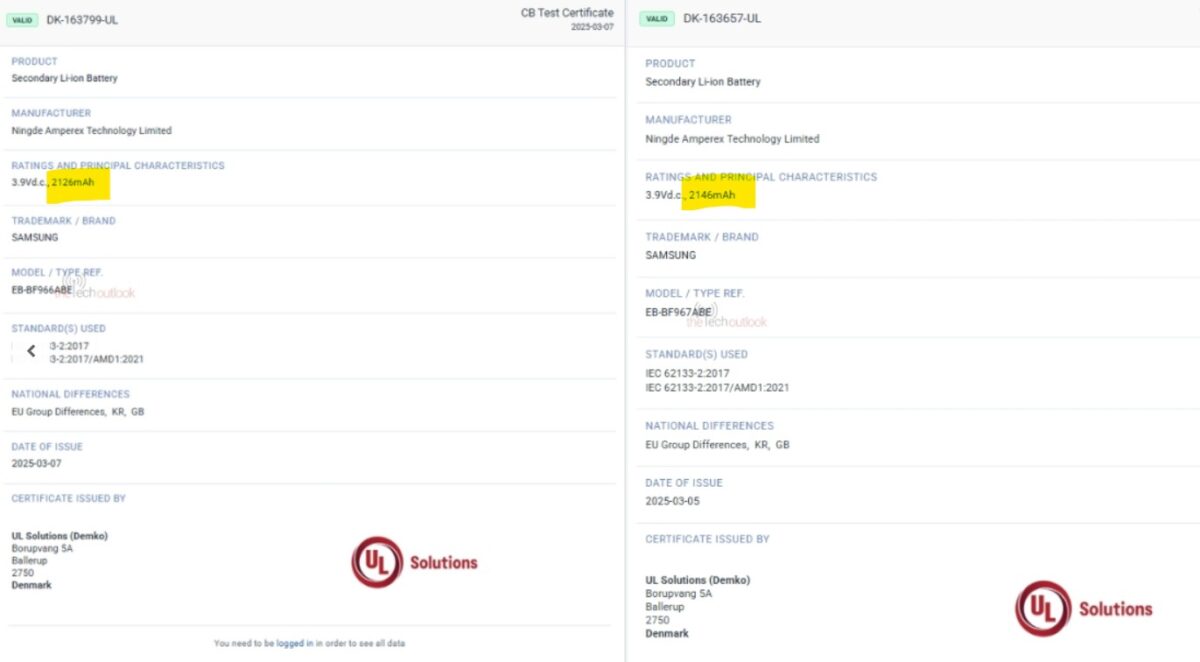1200x662 pixels.
Task: Click the "CERTIFICATE ISSUED BY" label in DK-163657-UL certificate
Action: (x=707, y=539)
